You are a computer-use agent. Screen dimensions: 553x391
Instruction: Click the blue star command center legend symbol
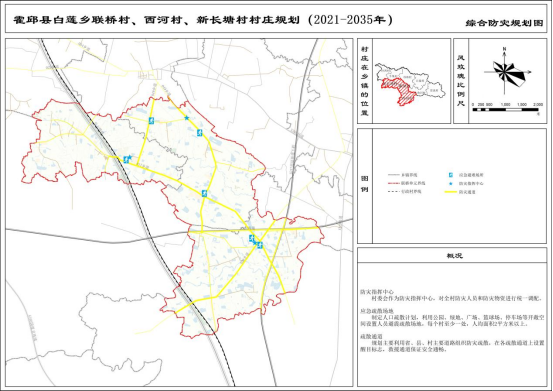click(x=451, y=183)
